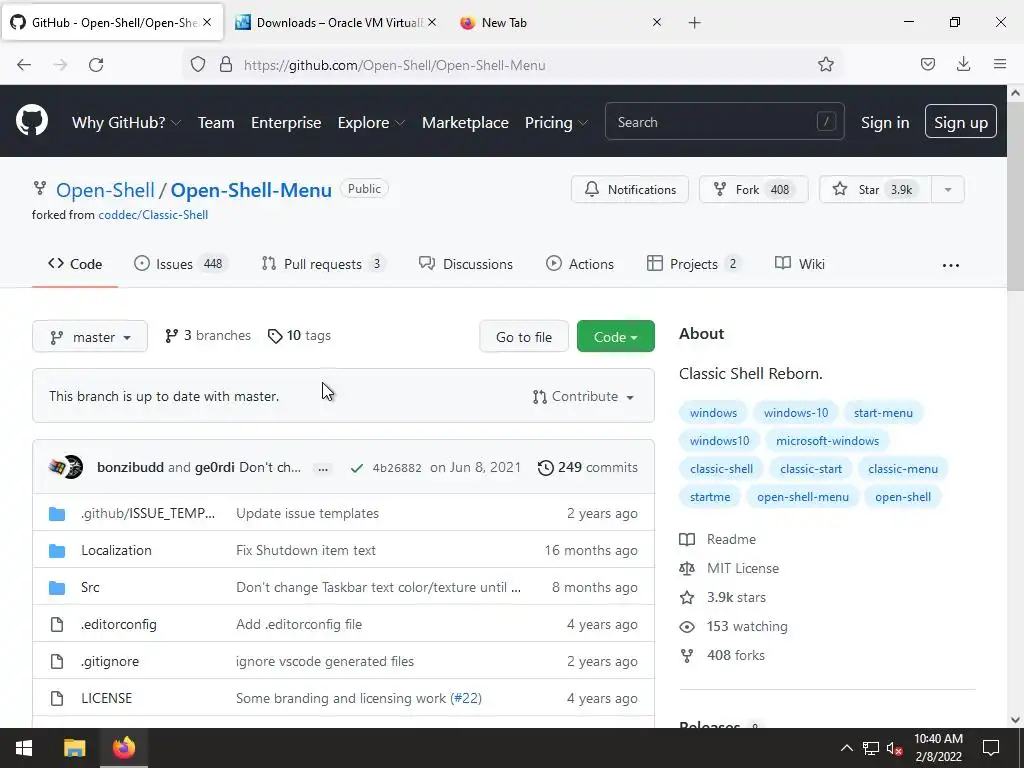The width and height of the screenshot is (1024, 768).
Task: Click the classic-shell topic tag
Action: click(721, 469)
